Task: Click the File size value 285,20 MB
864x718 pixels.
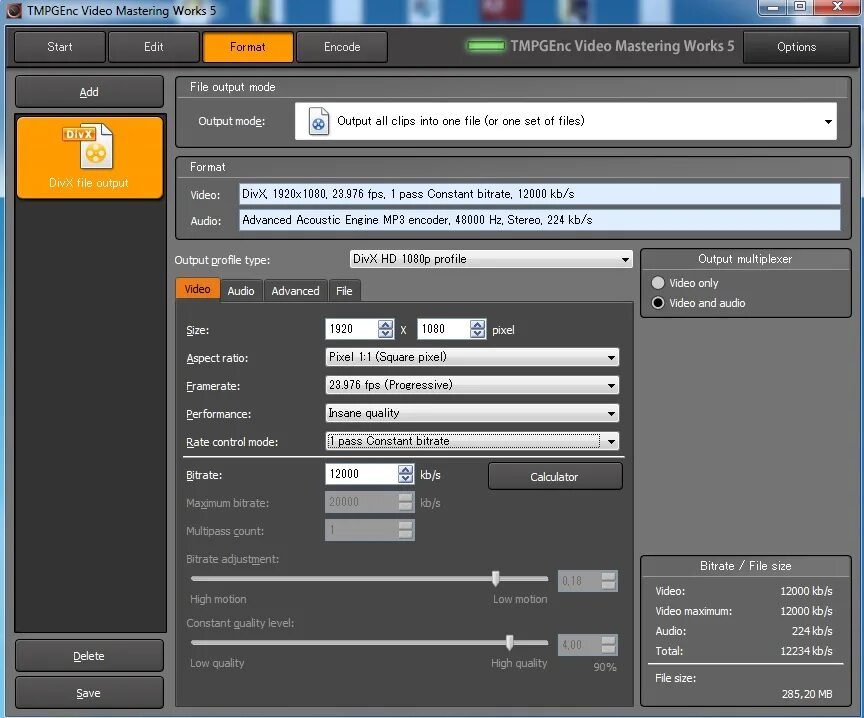Action: [x=807, y=694]
